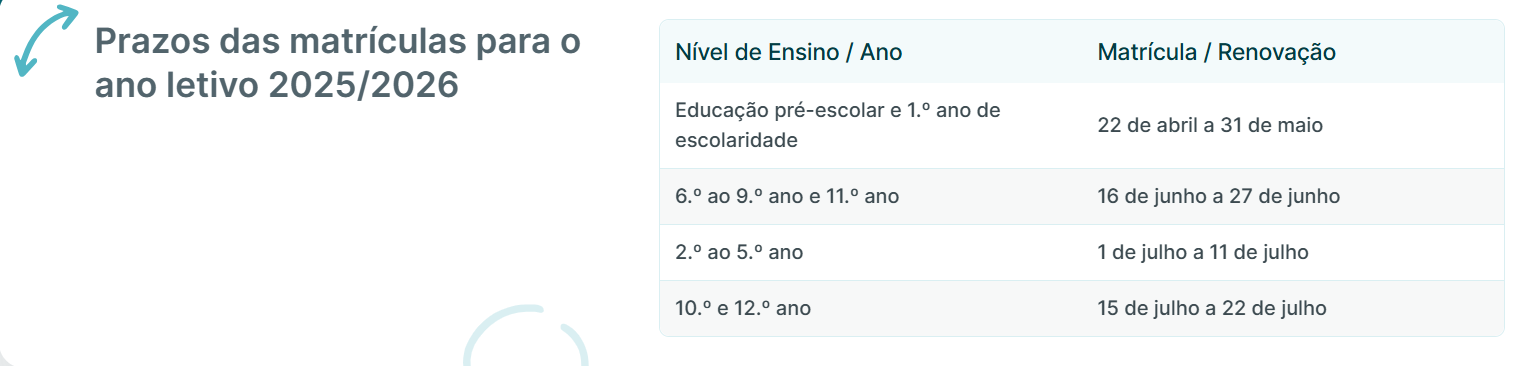Screen dimensions: 1514x366
Task: Click the '15 de julho a 22 de julho' date
Action: pyautogui.click(x=1212, y=309)
